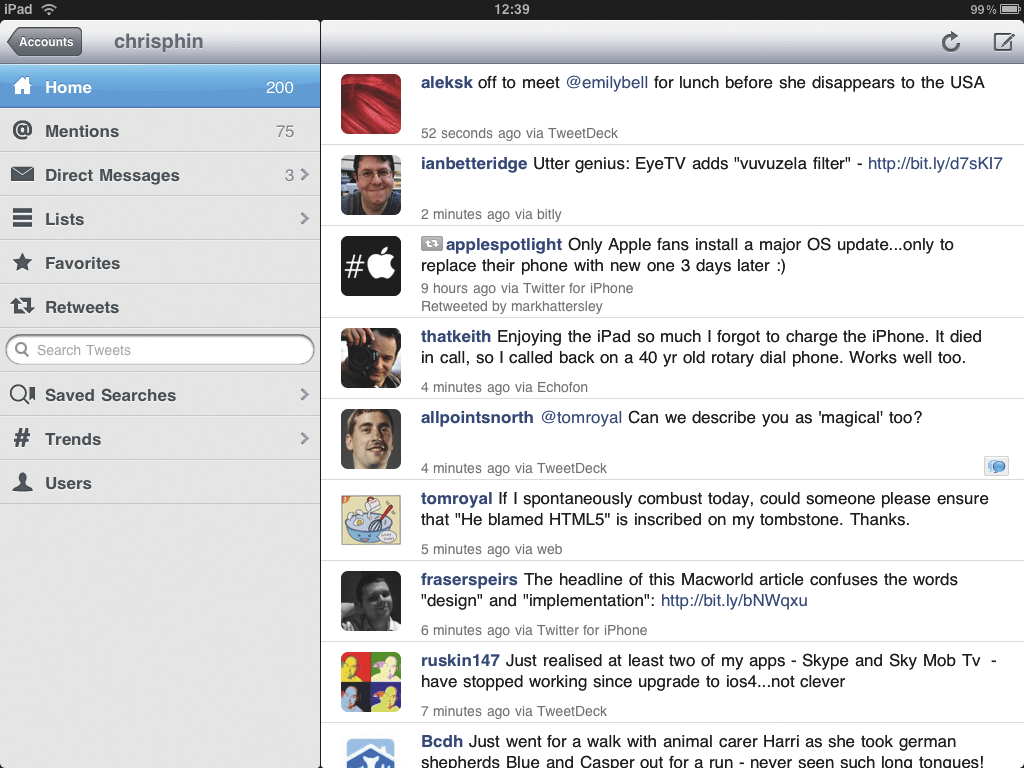Open the Favorites section
This screenshot has height=768, width=1024.
click(x=160, y=263)
